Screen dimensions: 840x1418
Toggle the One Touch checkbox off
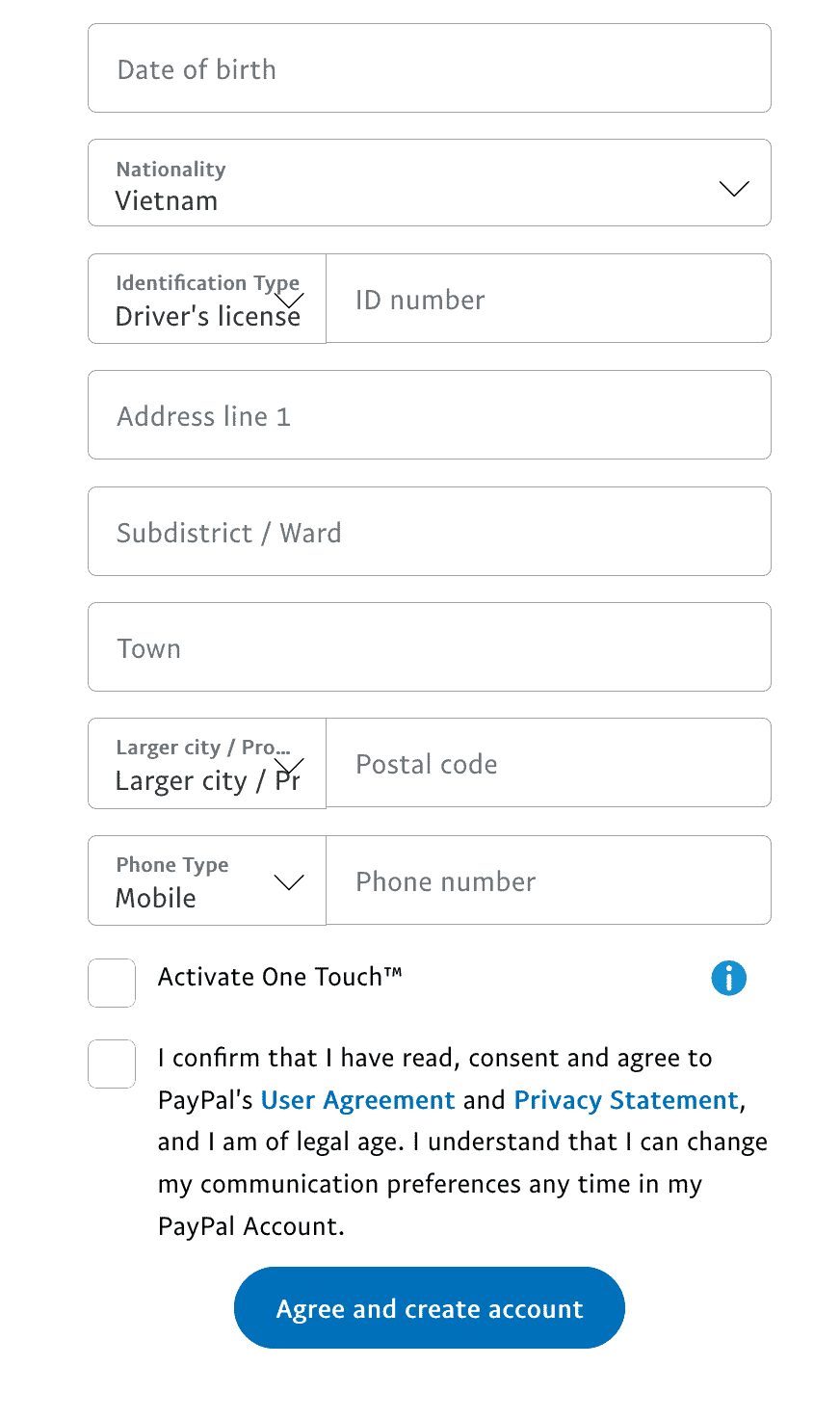112,983
